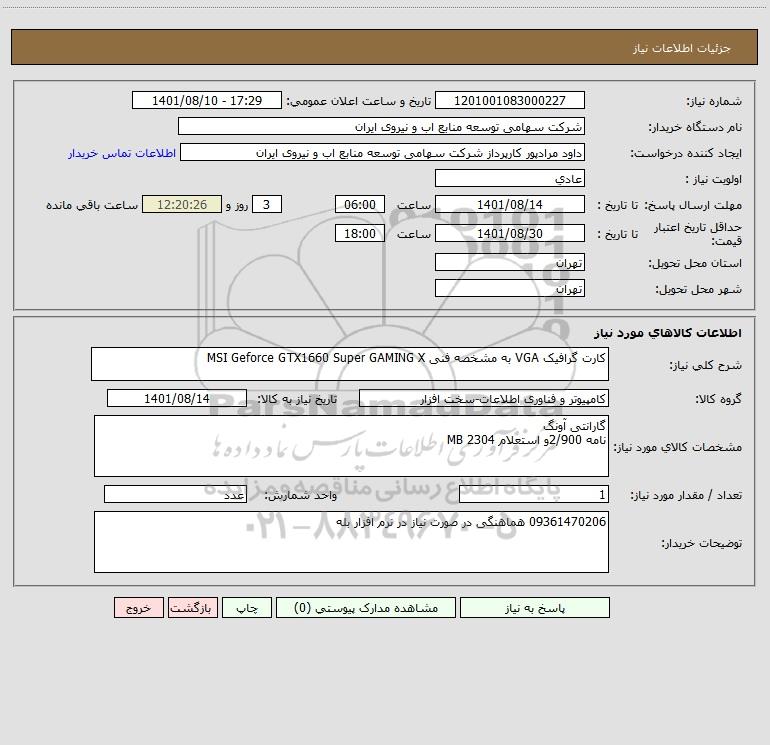Screen dimensions: 770x745
Task: Click the بازگشت back button
Action: (x=192, y=607)
